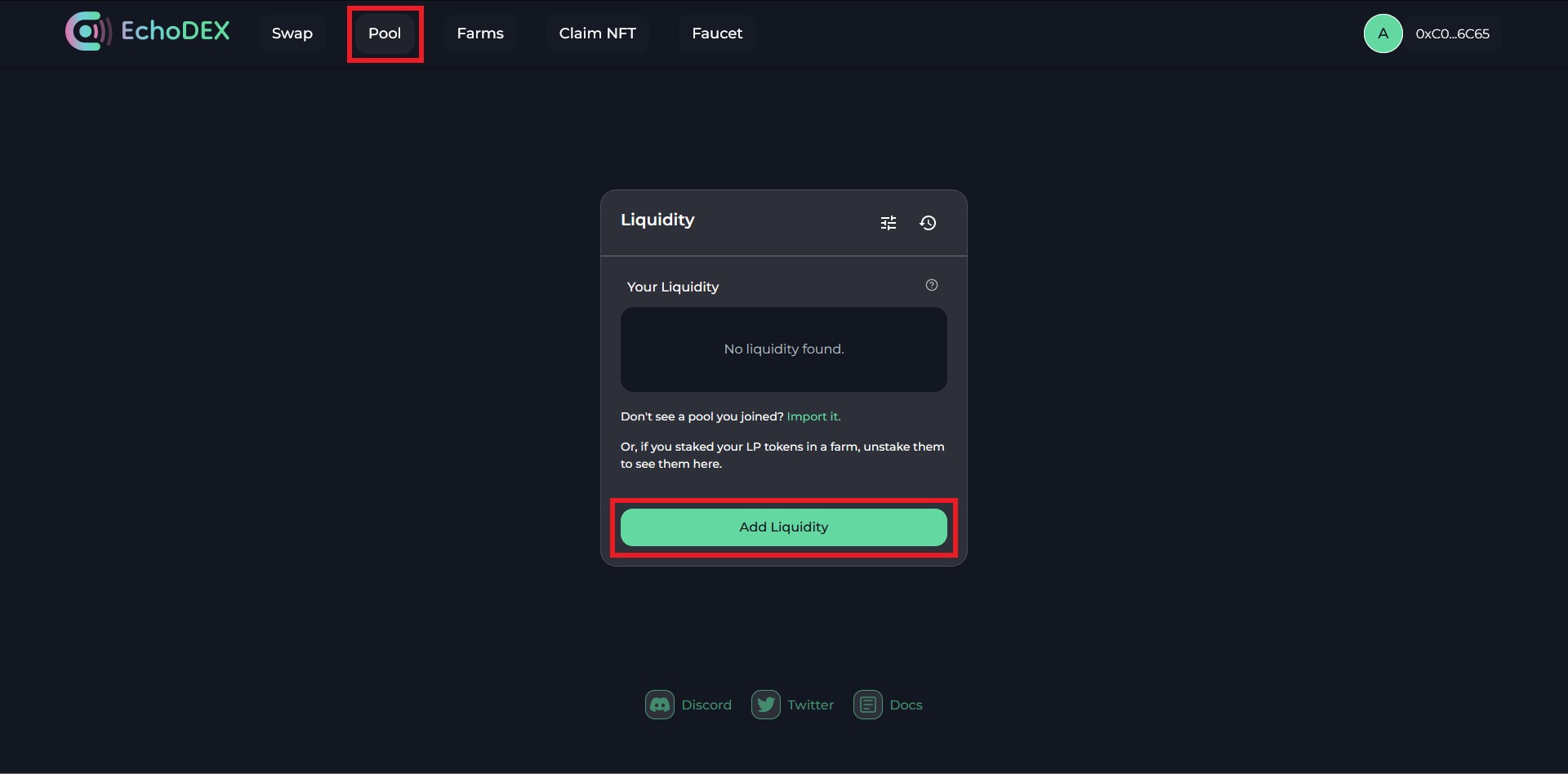The height and width of the screenshot is (774, 1568).
Task: Open the Docs text link
Action: [906, 705]
